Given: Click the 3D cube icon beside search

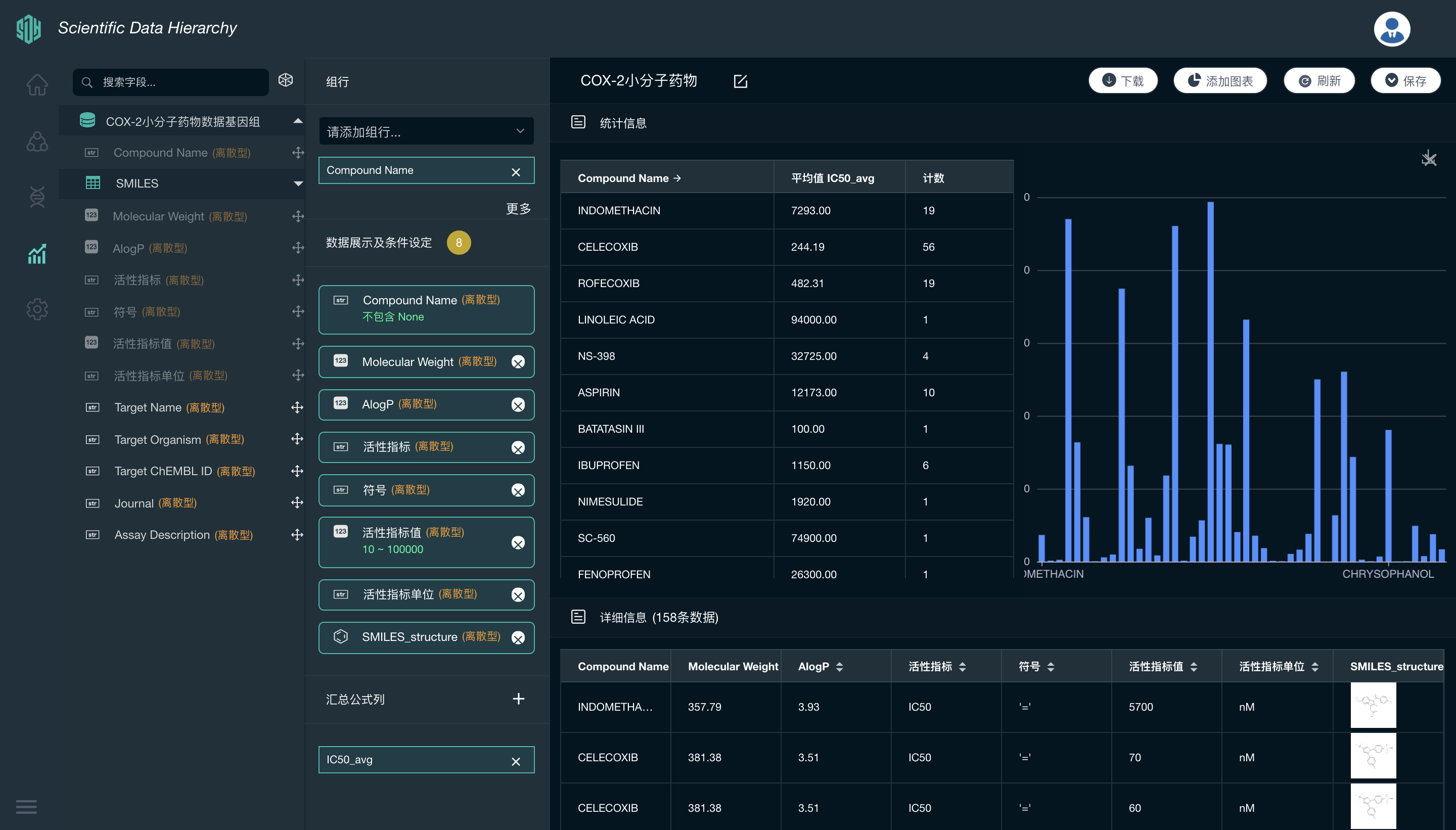Looking at the screenshot, I should [286, 80].
